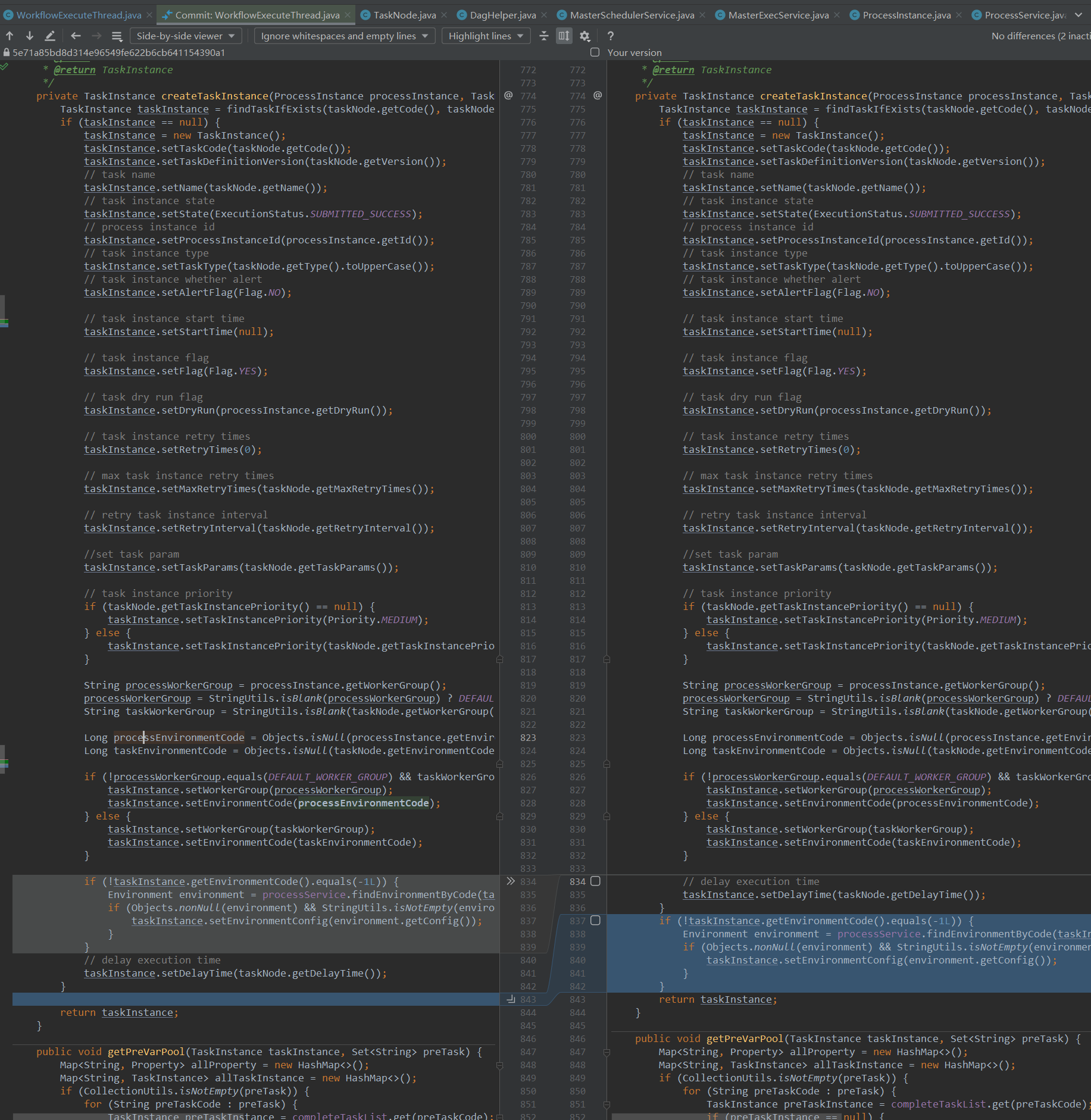Viewport: 1091px width, 1120px height.
Task: Click the class icon on TaskNode.java tab
Action: tap(365, 15)
